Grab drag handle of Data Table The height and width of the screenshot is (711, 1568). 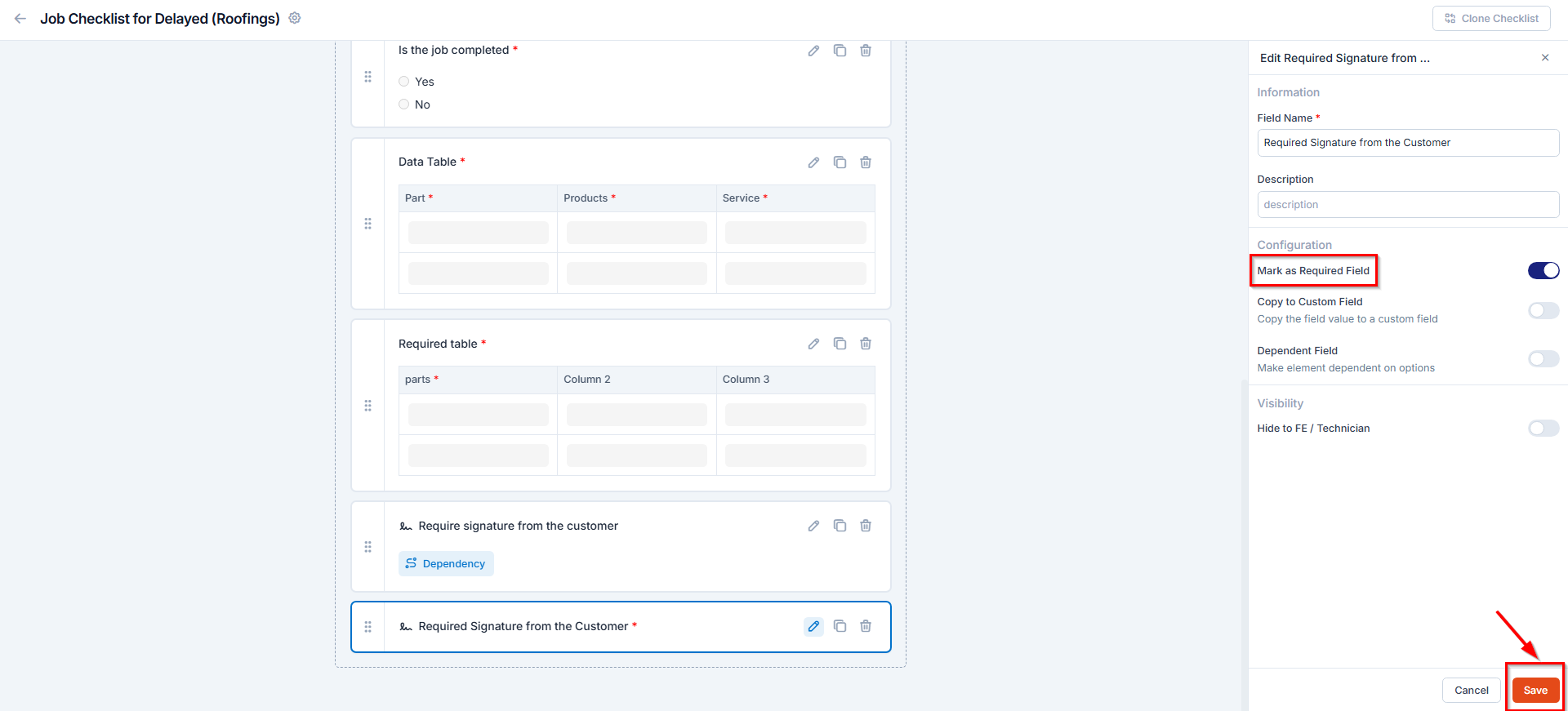tap(367, 224)
